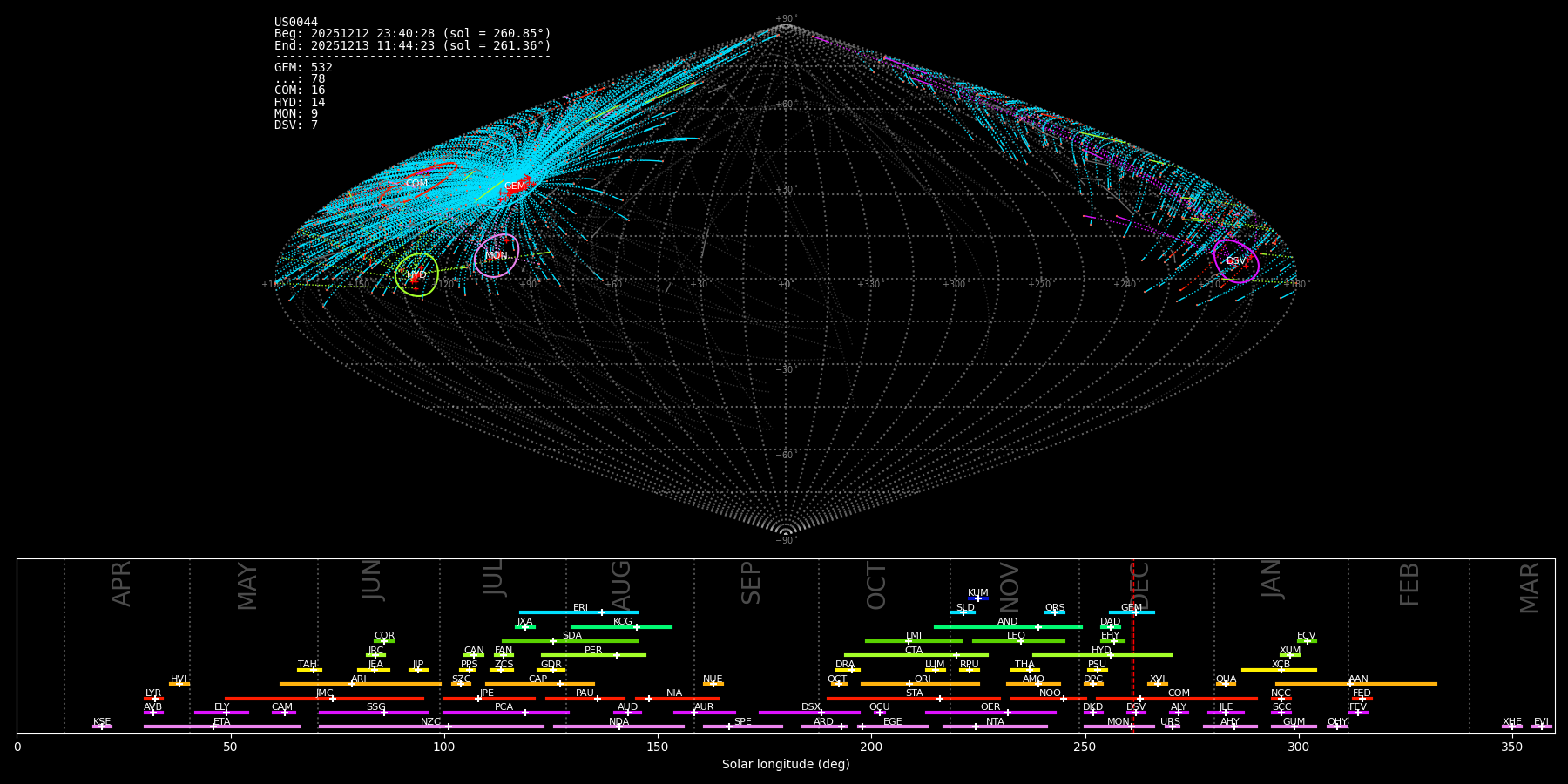
Task: Click the DSV radiant circle on sky map
Action: [1236, 261]
